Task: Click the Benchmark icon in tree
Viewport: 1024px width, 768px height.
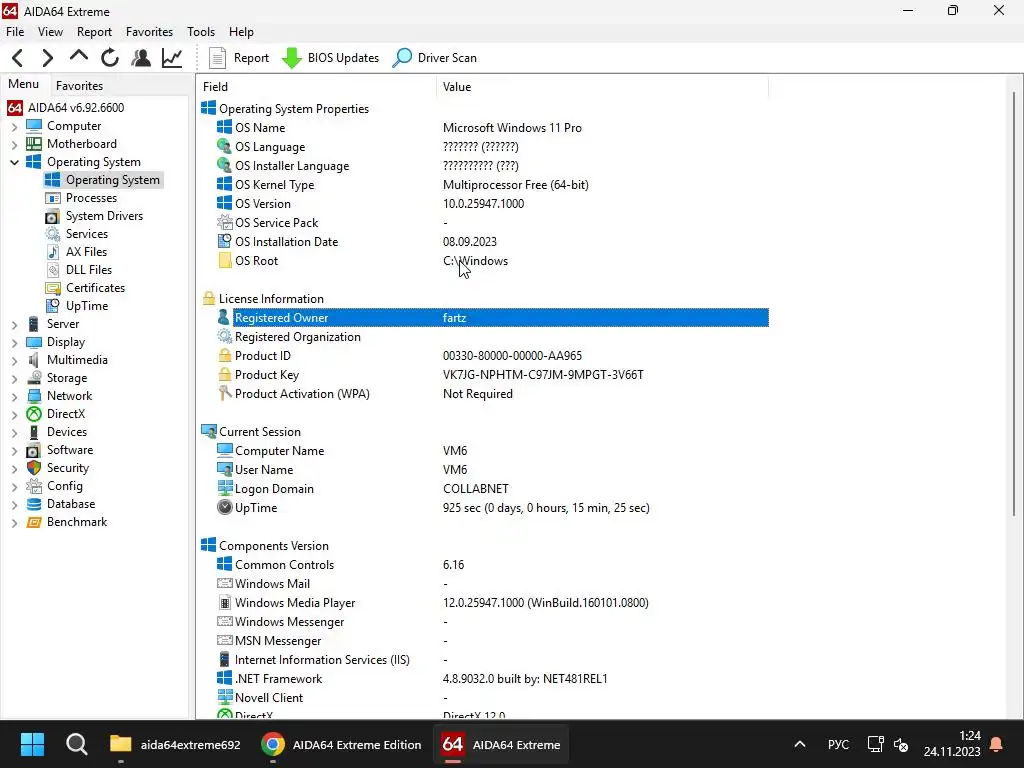Action: click(x=34, y=522)
